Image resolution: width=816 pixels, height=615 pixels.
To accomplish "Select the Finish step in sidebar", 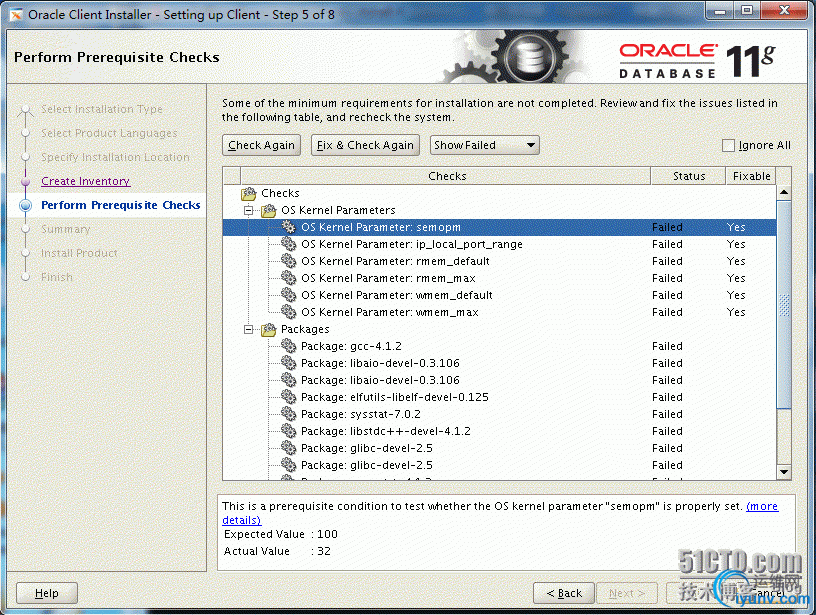I will pyautogui.click(x=57, y=277).
